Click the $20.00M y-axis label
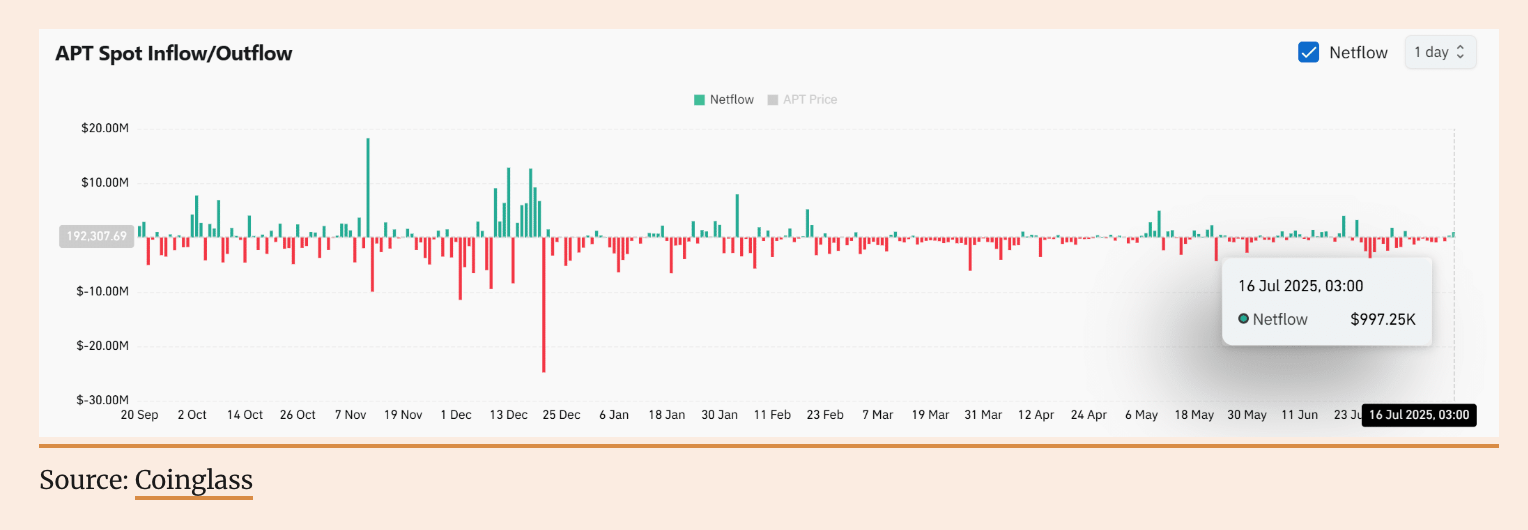 point(105,129)
